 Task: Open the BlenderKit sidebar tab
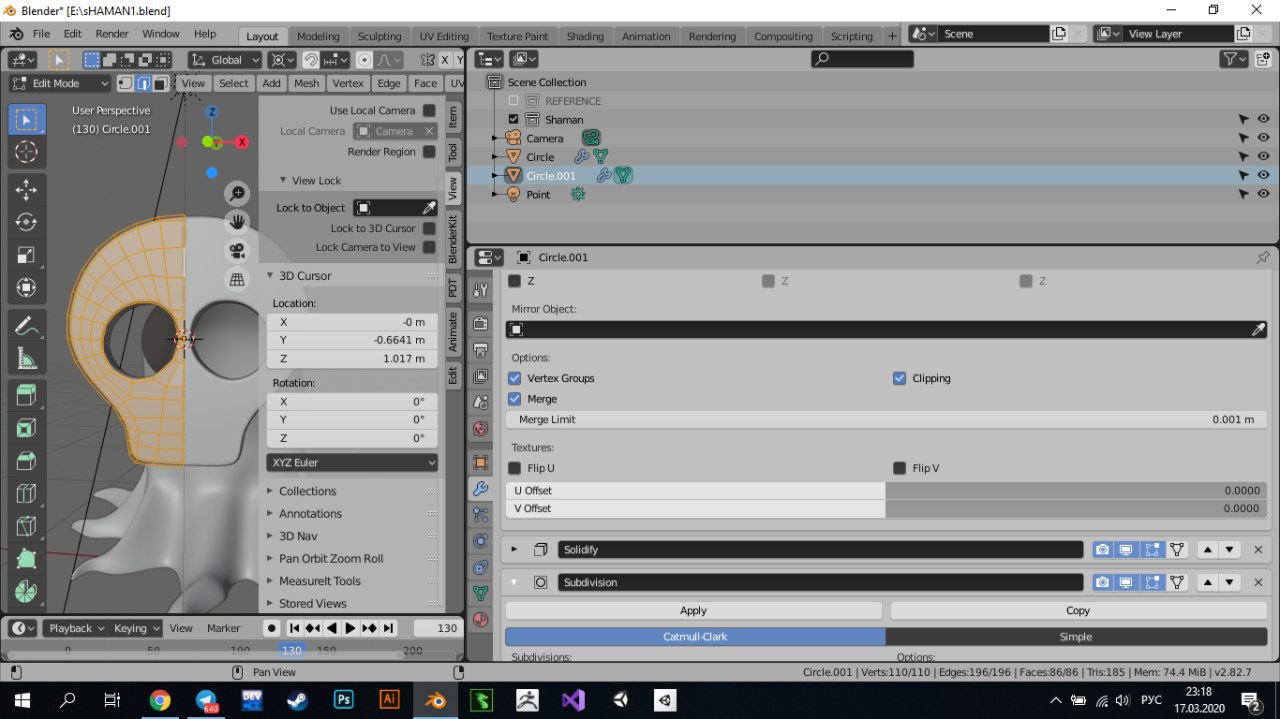coord(452,239)
